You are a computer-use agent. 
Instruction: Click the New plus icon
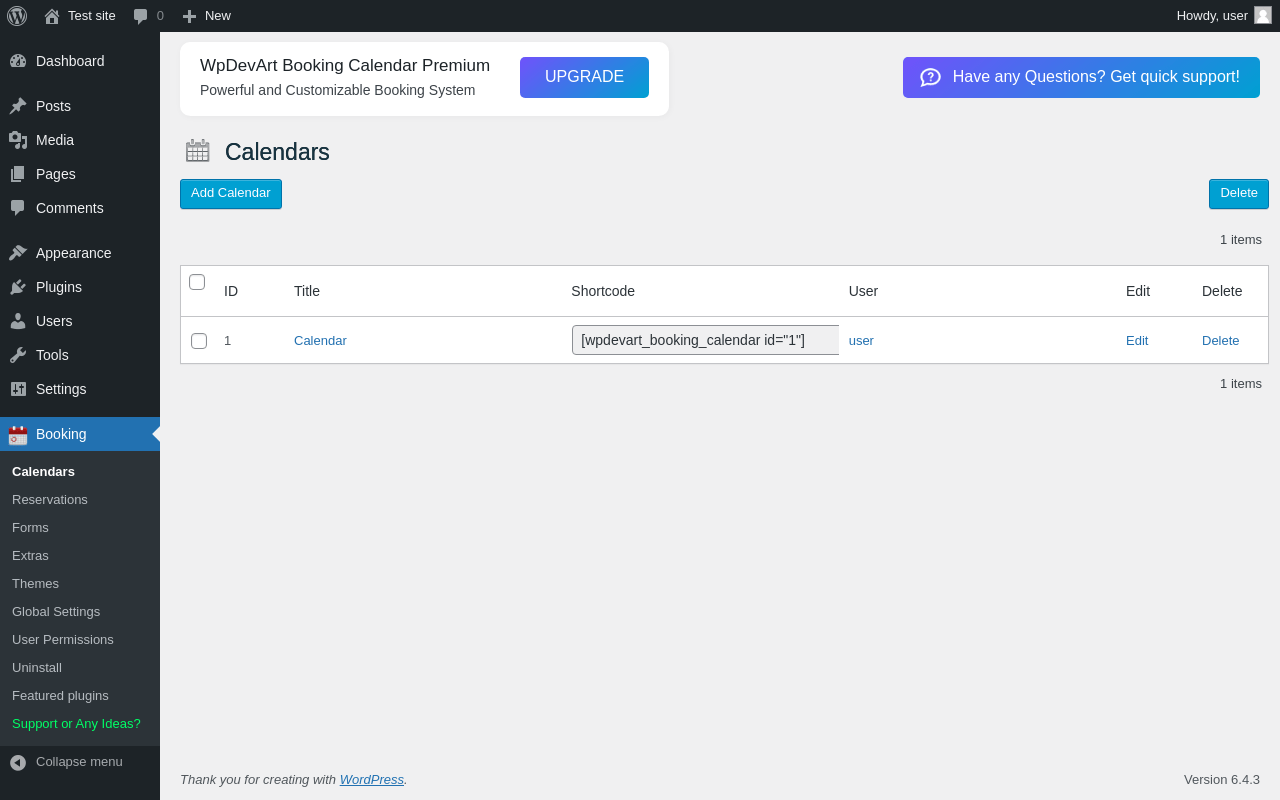click(189, 16)
